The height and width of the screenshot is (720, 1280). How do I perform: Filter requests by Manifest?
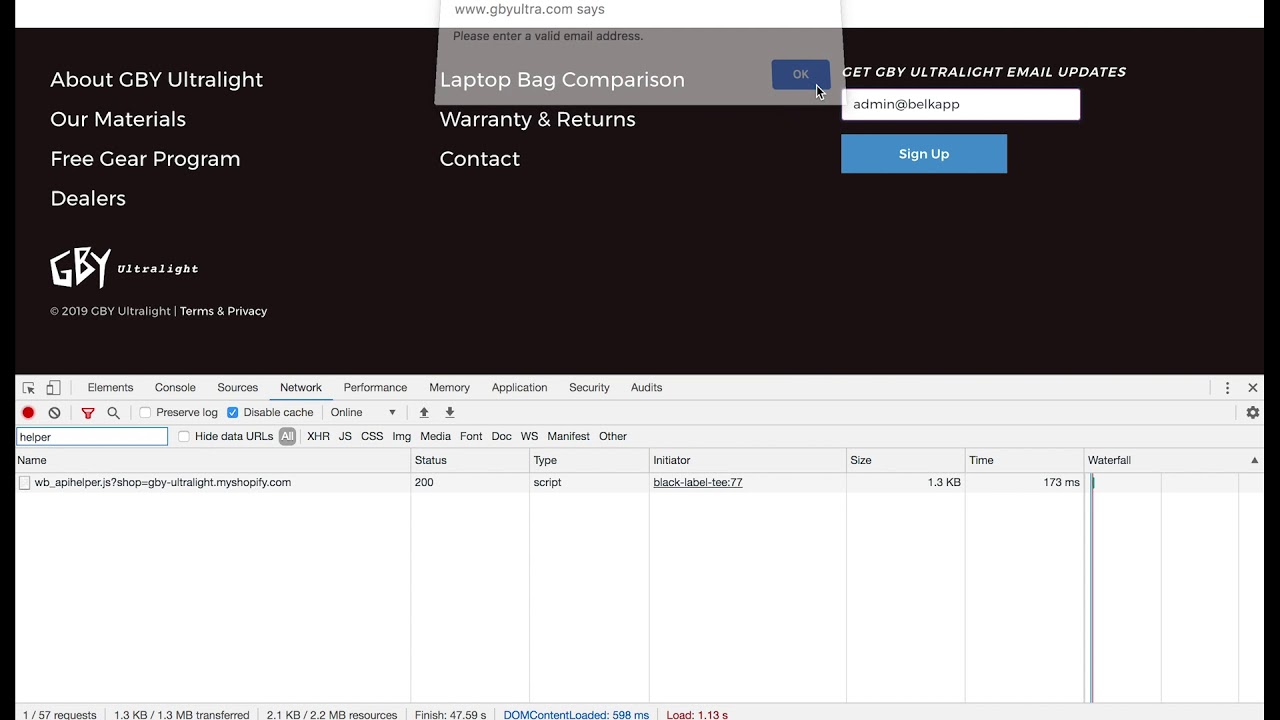tap(568, 436)
